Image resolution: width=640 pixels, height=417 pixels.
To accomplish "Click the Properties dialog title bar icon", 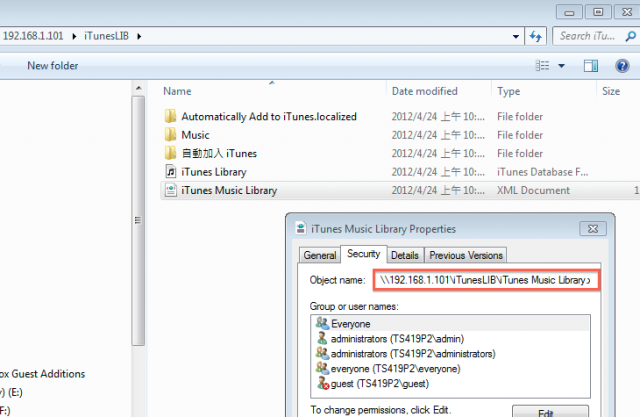I will (301, 228).
